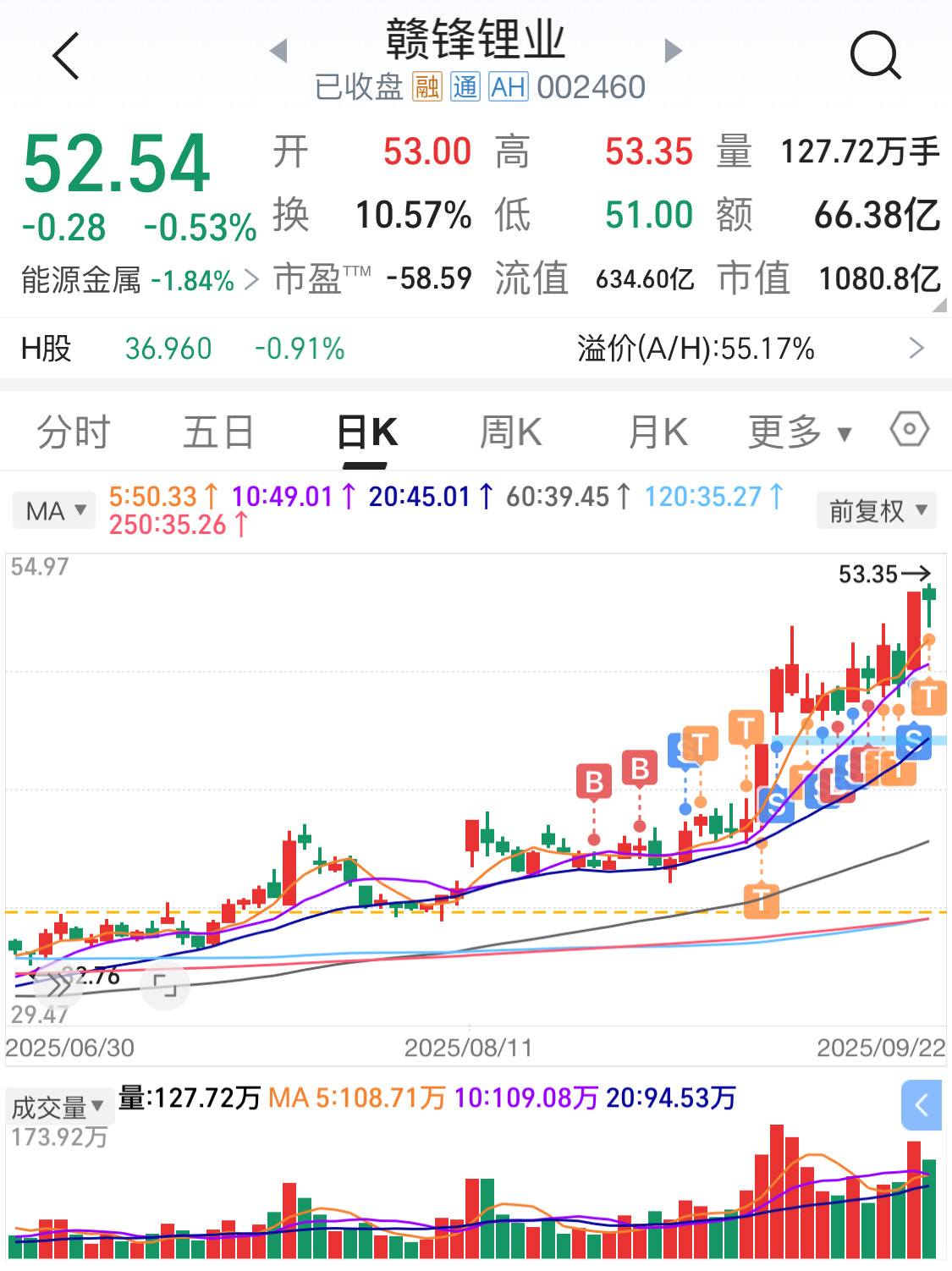Viewport: 952px width, 1271px height.
Task: Tap MA 120:35.27 legend value
Action: click(x=714, y=497)
